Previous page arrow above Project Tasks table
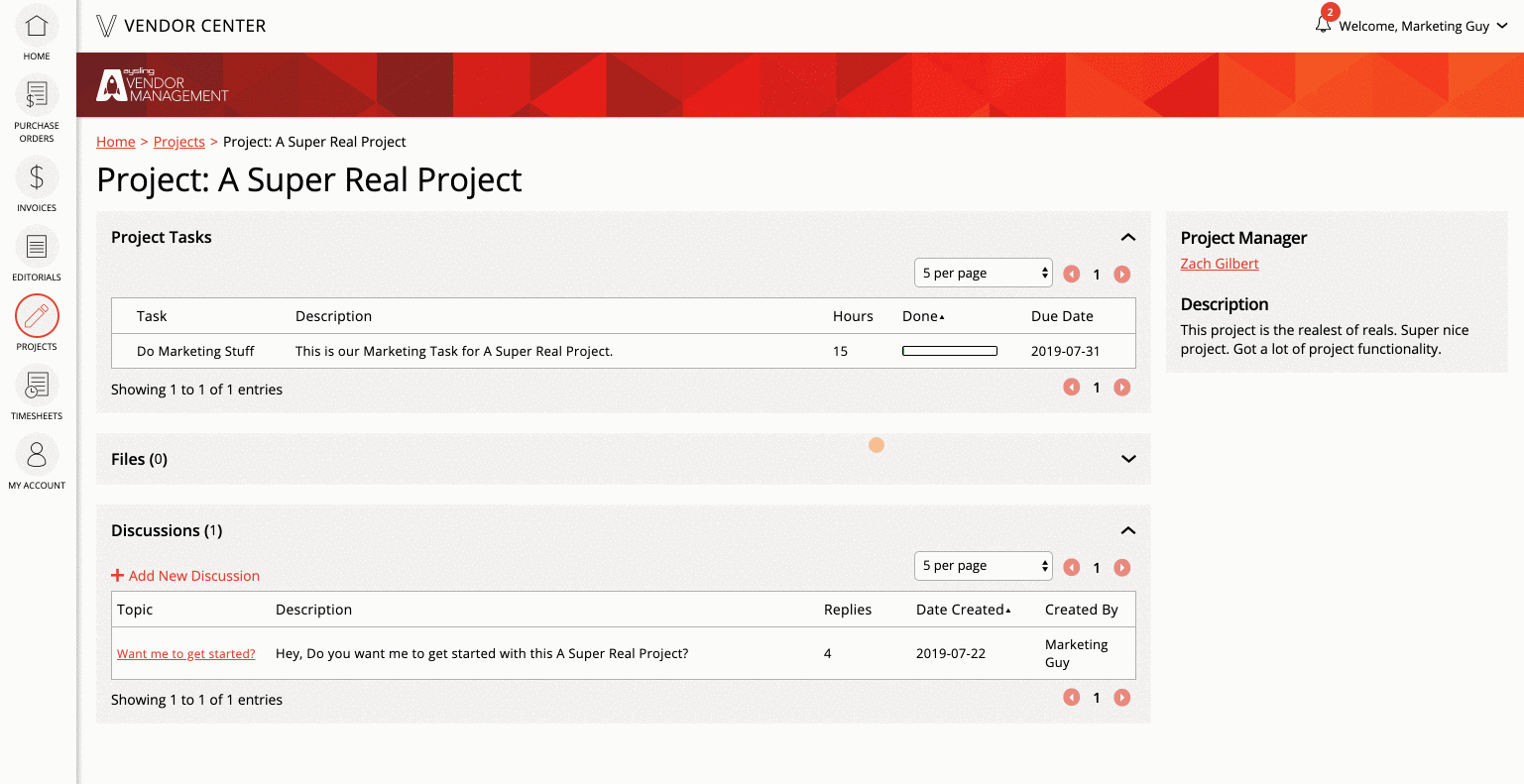 click(1072, 275)
